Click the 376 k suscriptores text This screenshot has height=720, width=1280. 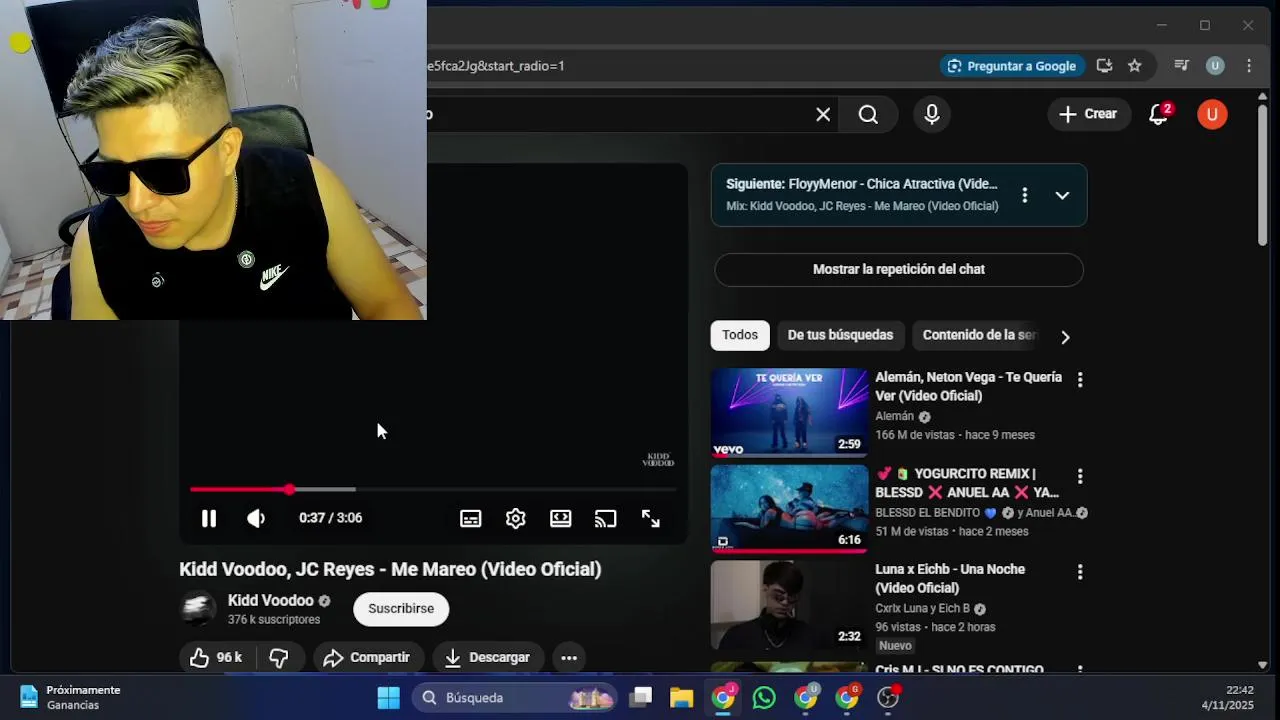coord(273,620)
